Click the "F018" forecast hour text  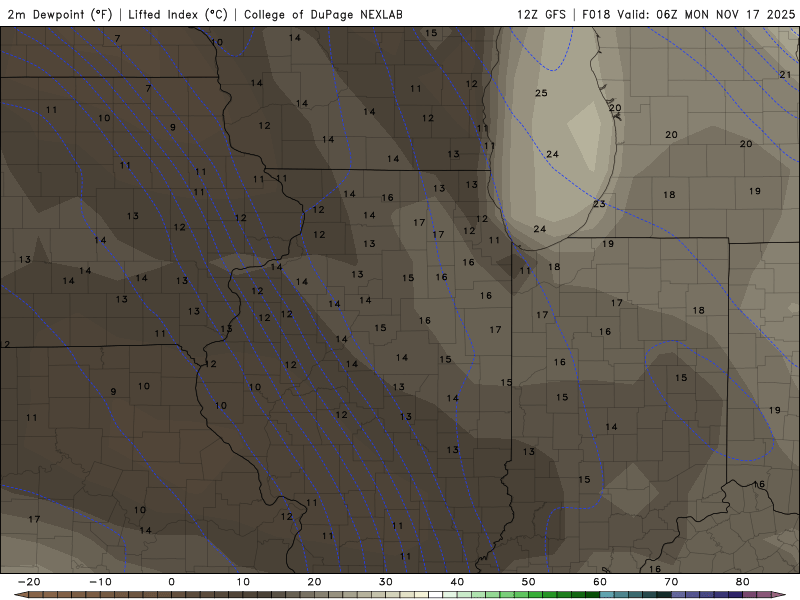(596, 14)
